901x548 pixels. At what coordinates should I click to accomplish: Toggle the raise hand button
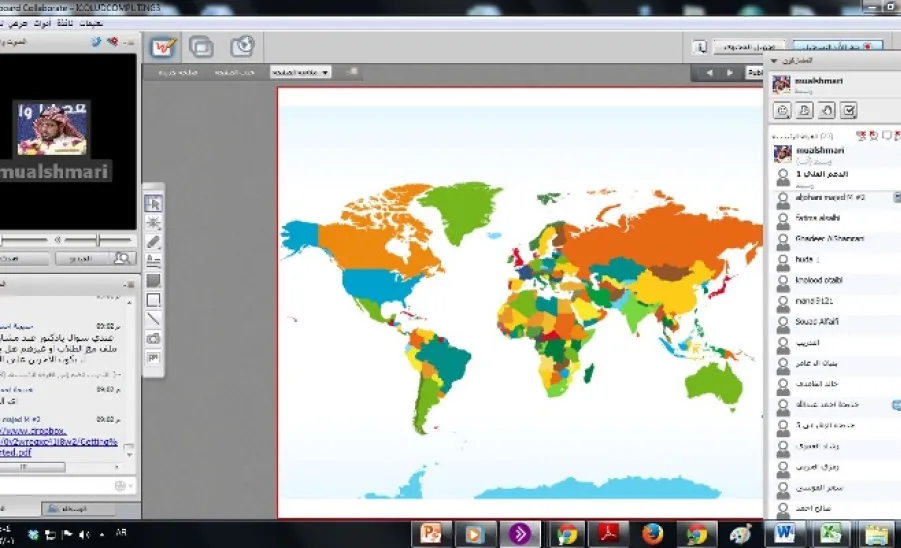tap(826, 110)
